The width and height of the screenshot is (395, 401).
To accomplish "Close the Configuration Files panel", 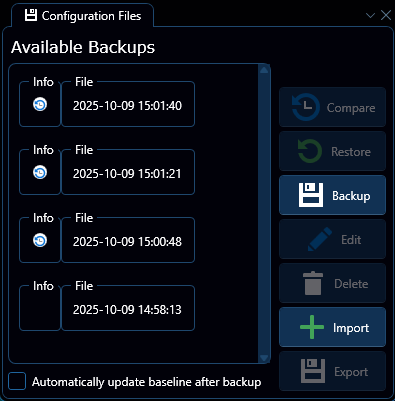I will (x=386, y=15).
